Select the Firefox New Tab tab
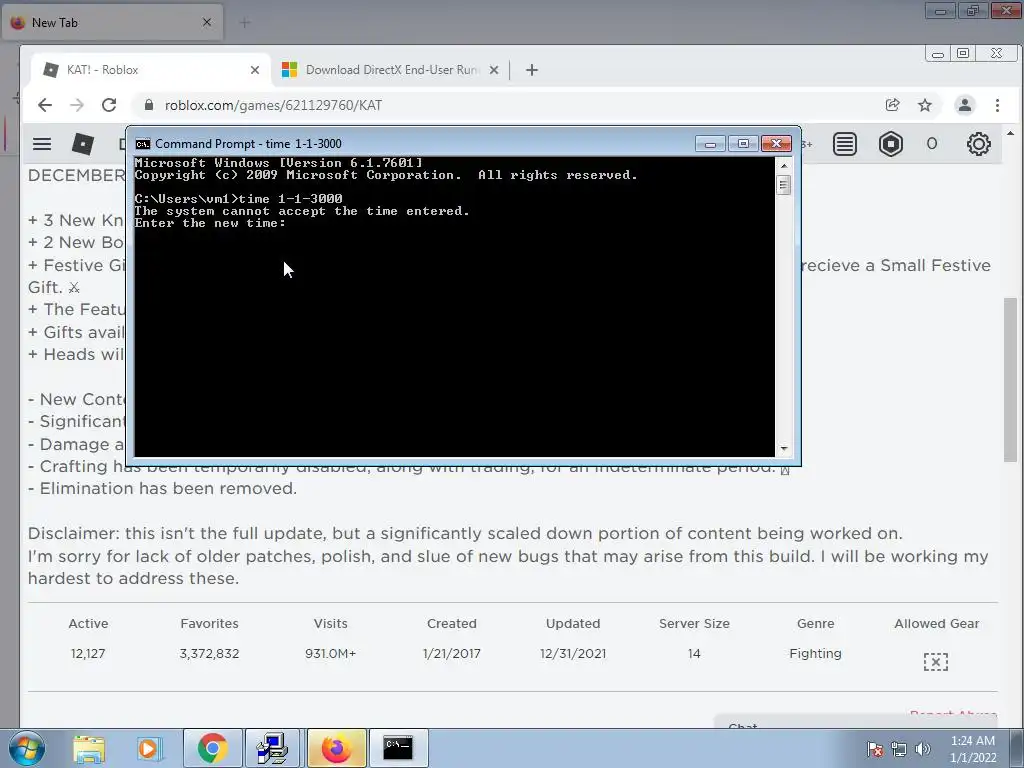The width and height of the screenshot is (1024, 768). [x=112, y=22]
